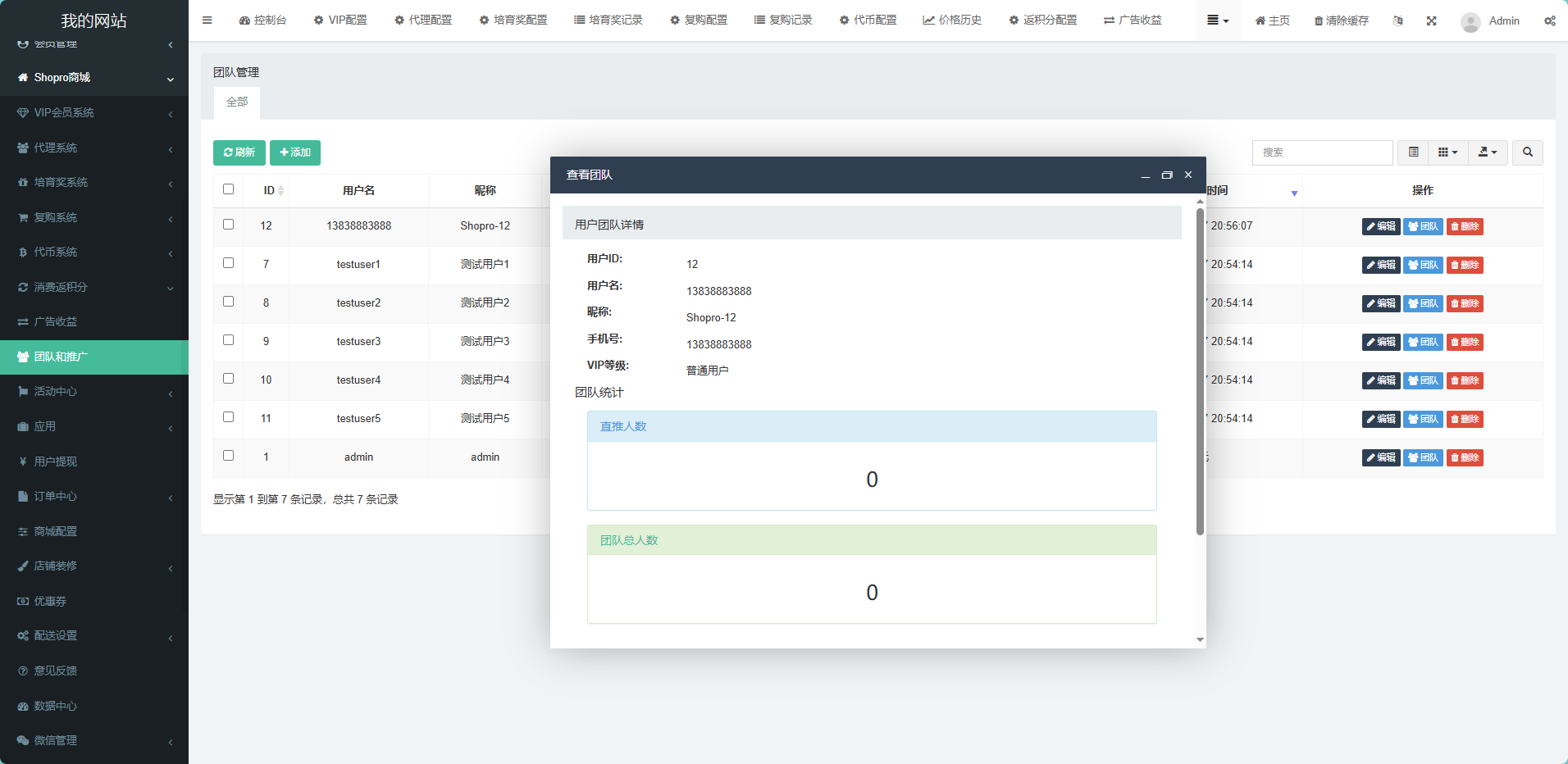This screenshot has height=764, width=1568.
Task: Click the 团队和推广 sidebar icon
Action: tap(22, 357)
